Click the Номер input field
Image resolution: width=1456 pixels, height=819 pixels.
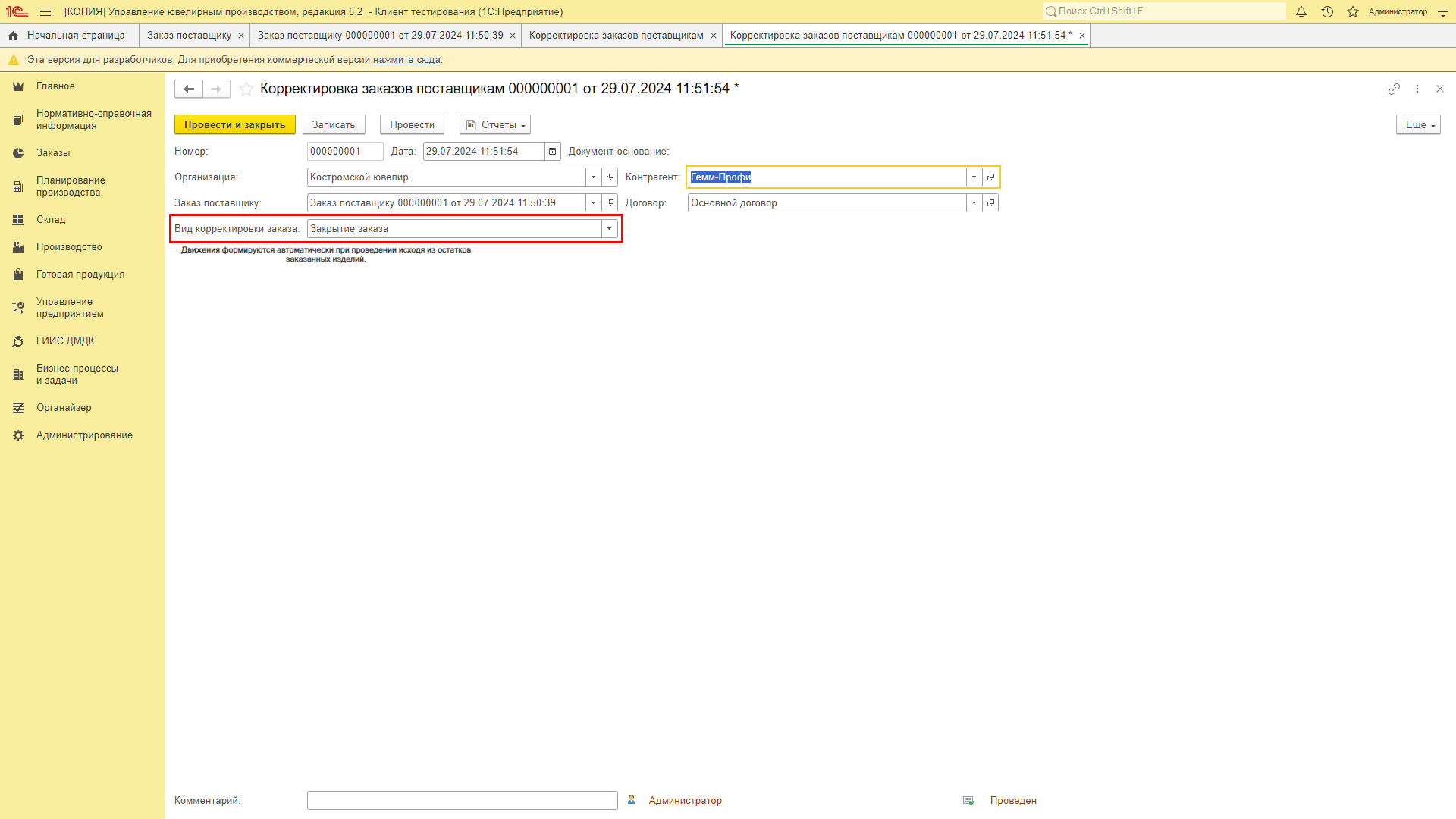coord(345,152)
